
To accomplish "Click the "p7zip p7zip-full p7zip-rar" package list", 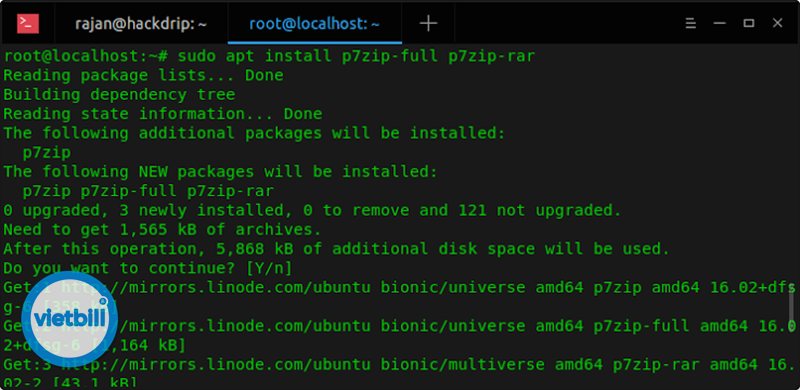I will point(148,191).
